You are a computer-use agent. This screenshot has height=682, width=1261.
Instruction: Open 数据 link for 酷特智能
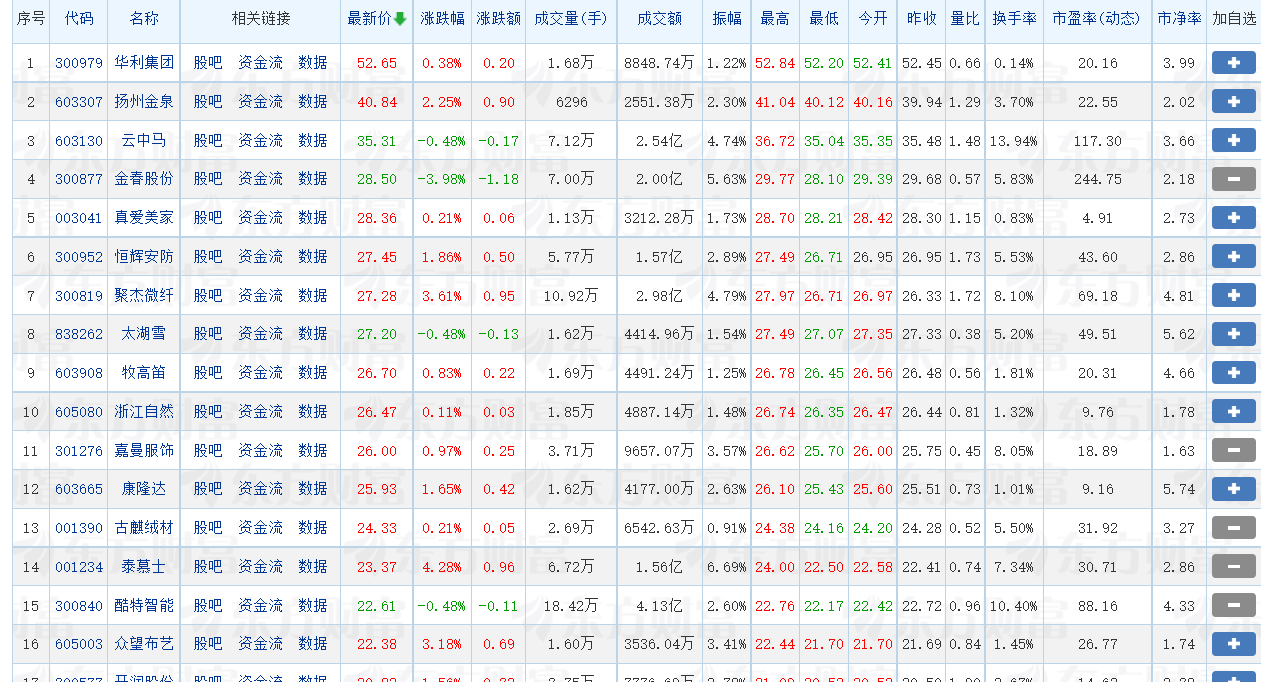[x=313, y=606]
